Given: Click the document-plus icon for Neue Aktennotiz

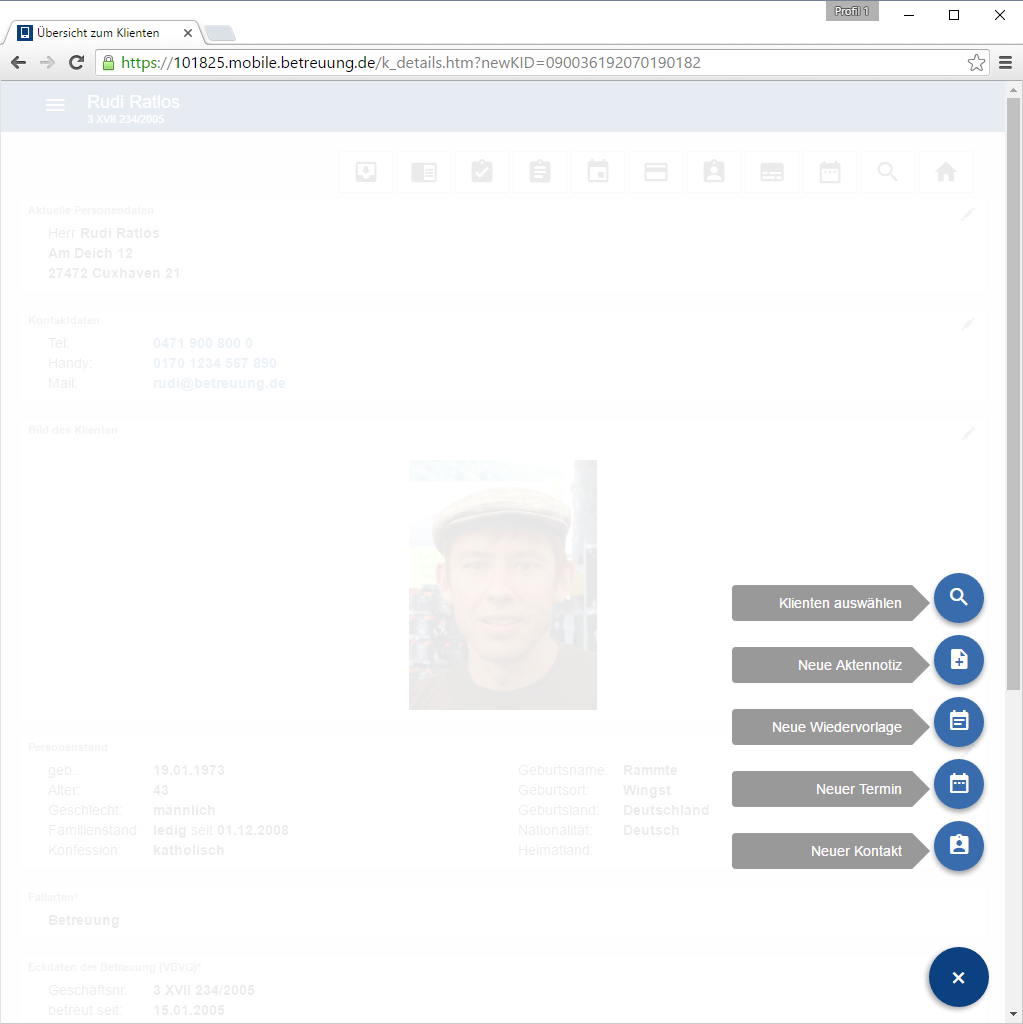Looking at the screenshot, I should coord(958,660).
